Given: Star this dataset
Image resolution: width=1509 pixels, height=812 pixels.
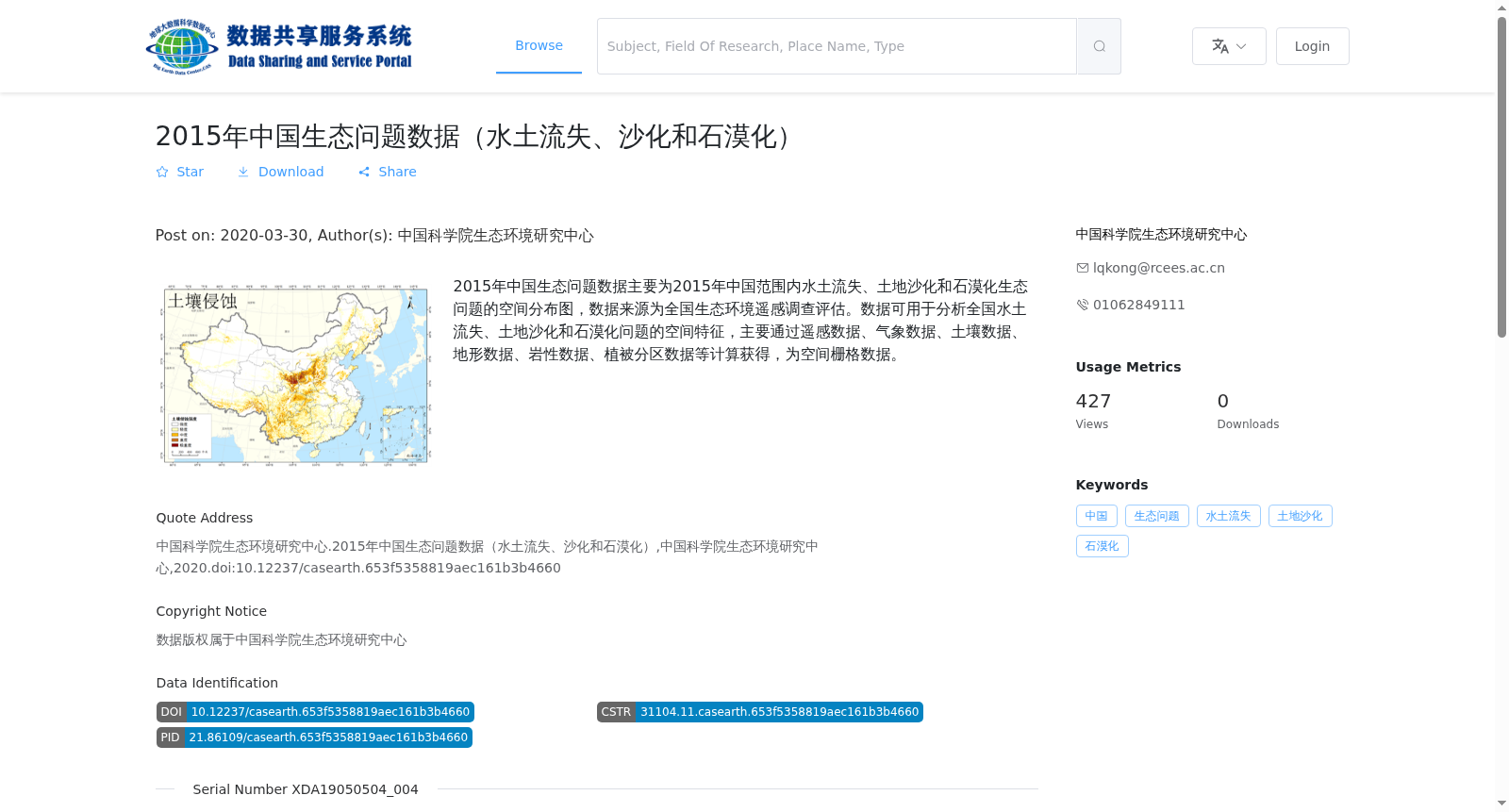Looking at the screenshot, I should click(x=179, y=172).
